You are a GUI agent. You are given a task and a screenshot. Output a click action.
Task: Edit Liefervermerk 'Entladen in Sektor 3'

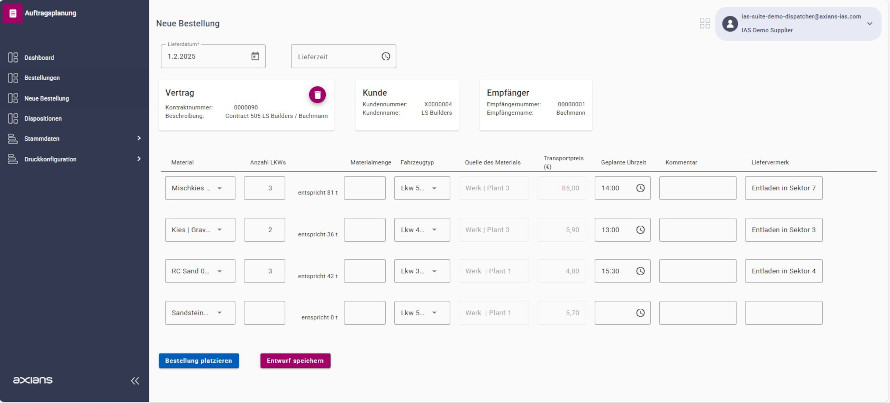[x=784, y=230]
